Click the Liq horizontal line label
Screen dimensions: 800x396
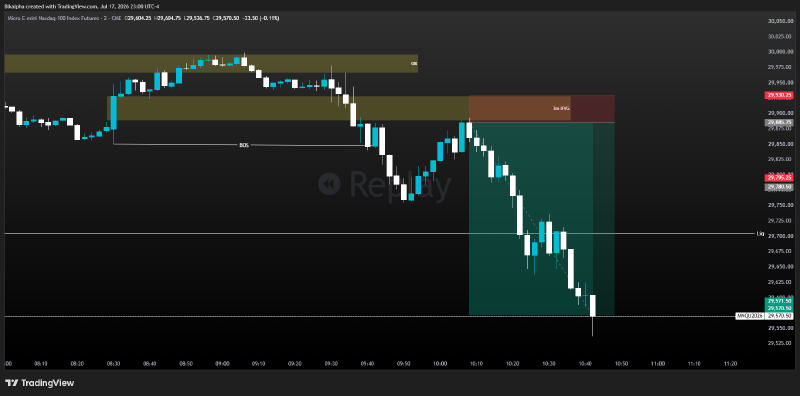click(760, 234)
